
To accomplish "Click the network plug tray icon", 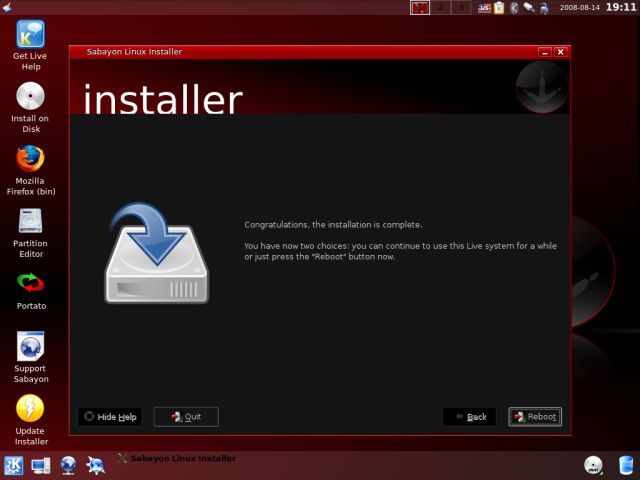I will [529, 7].
